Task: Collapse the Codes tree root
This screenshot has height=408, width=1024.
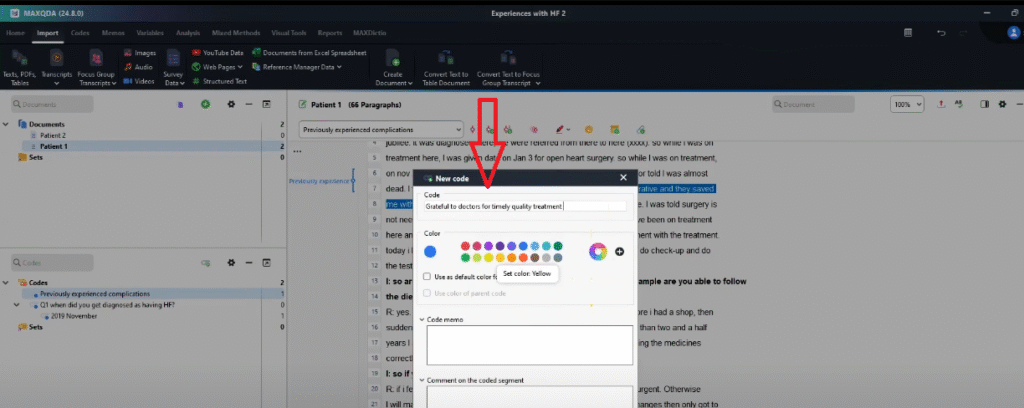Action: 6,283
